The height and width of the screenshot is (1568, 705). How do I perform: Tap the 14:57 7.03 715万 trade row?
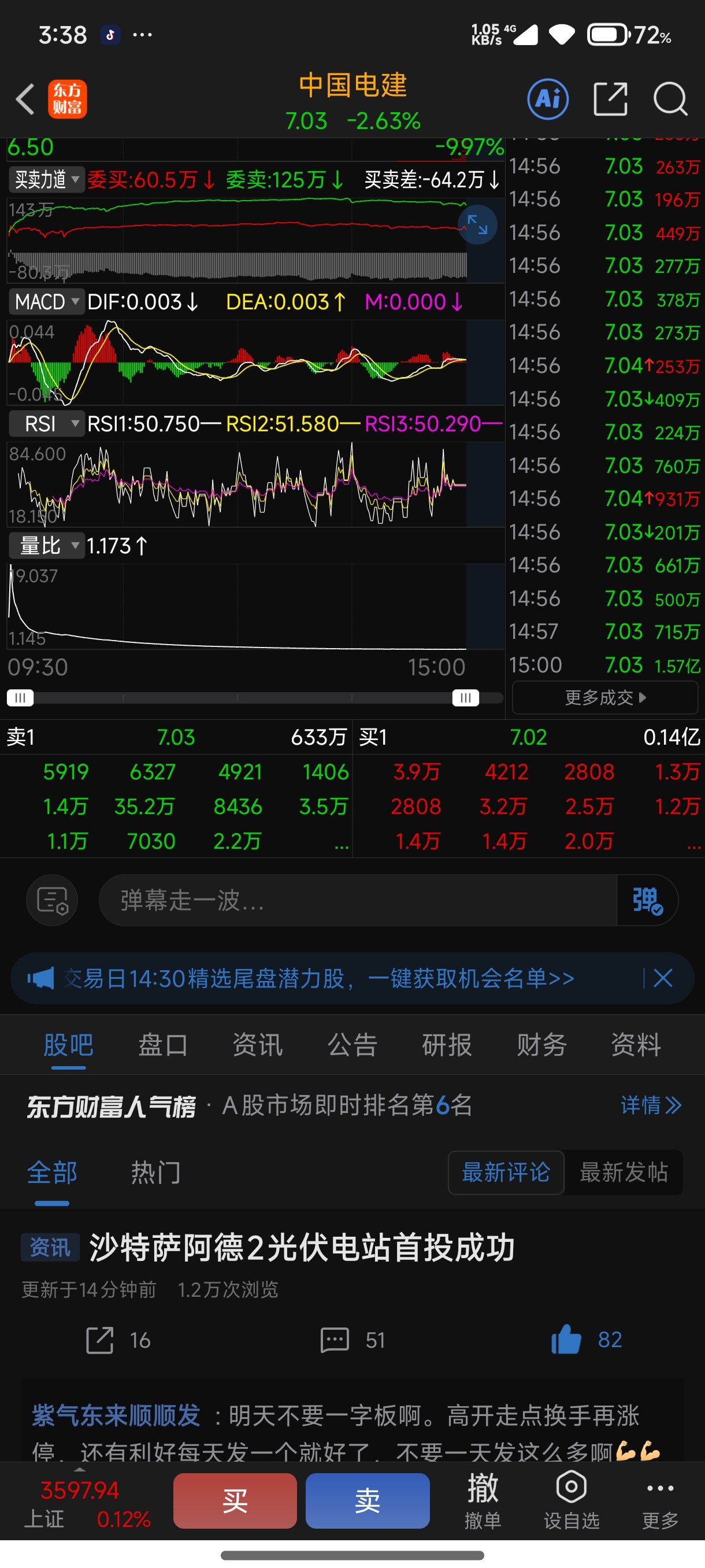(604, 631)
